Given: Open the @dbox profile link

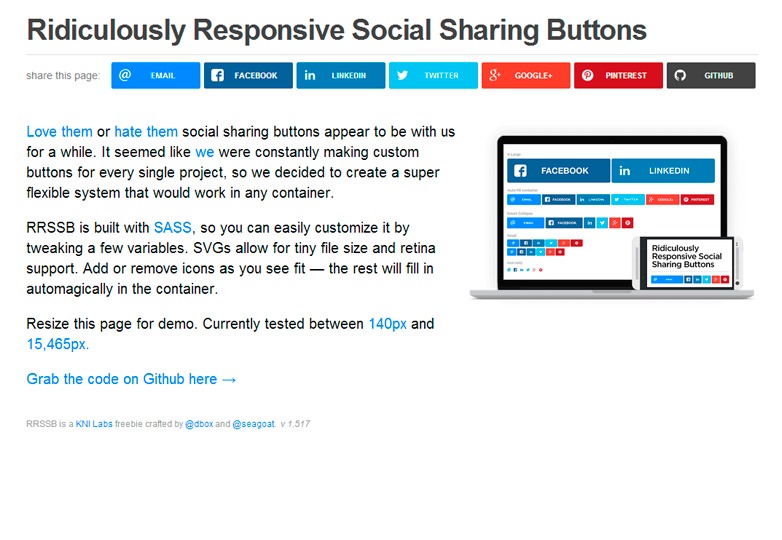Looking at the screenshot, I should click(x=199, y=424).
